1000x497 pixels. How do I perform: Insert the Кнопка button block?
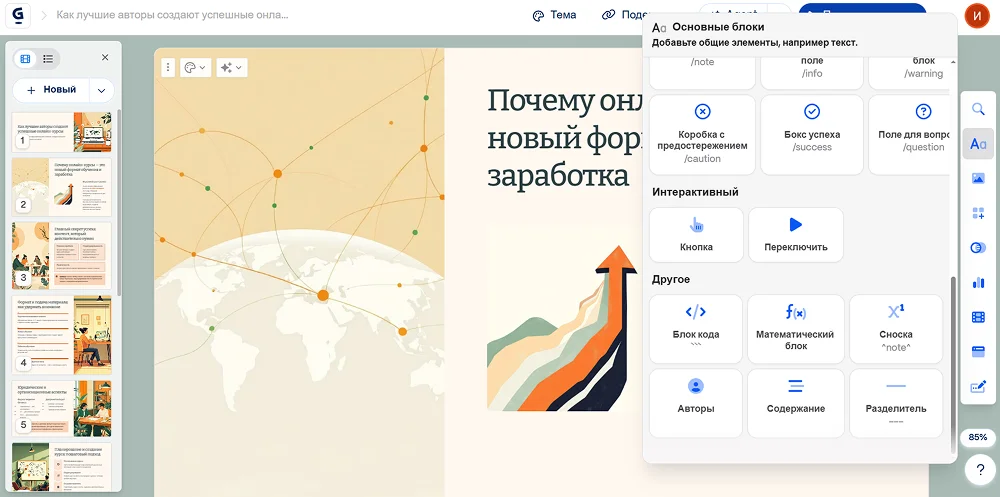[x=696, y=234]
